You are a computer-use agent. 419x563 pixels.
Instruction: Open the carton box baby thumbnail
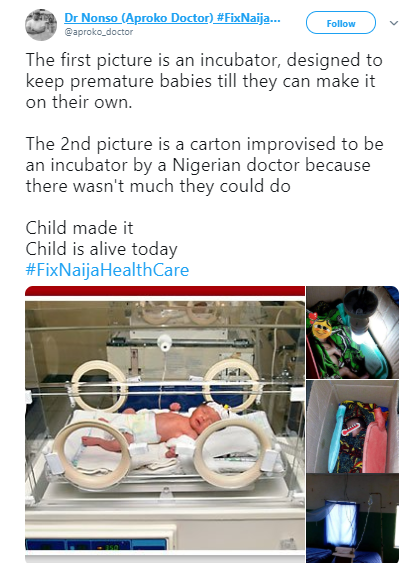pos(353,426)
